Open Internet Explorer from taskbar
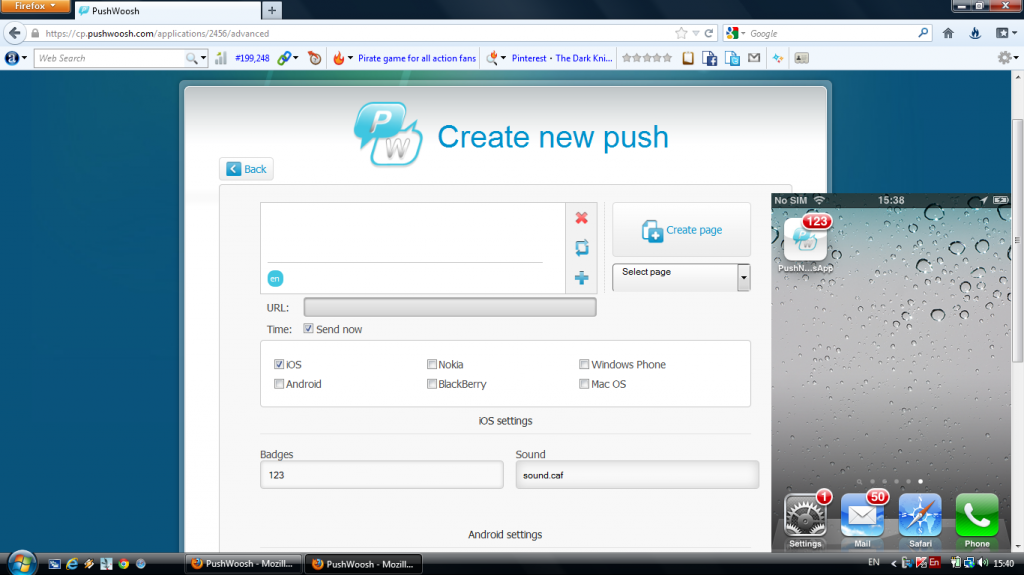 (72, 563)
